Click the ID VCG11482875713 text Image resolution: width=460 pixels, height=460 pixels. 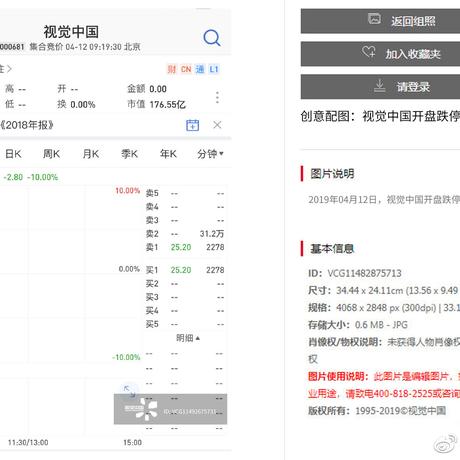[355, 273]
